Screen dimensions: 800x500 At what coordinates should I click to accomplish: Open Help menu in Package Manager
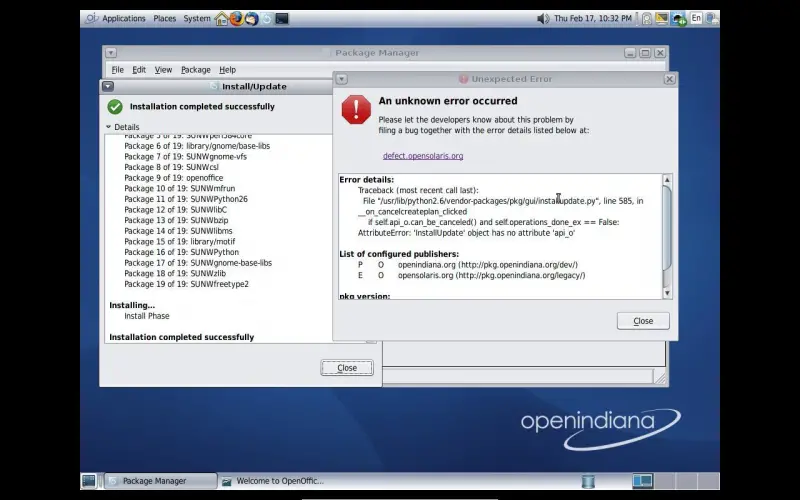pyautogui.click(x=228, y=70)
